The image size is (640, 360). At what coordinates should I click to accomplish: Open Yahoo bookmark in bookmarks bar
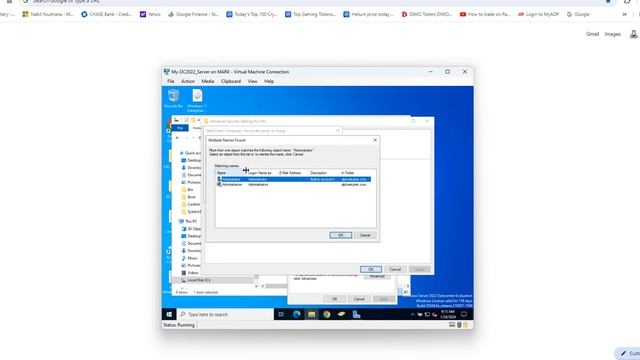click(151, 14)
